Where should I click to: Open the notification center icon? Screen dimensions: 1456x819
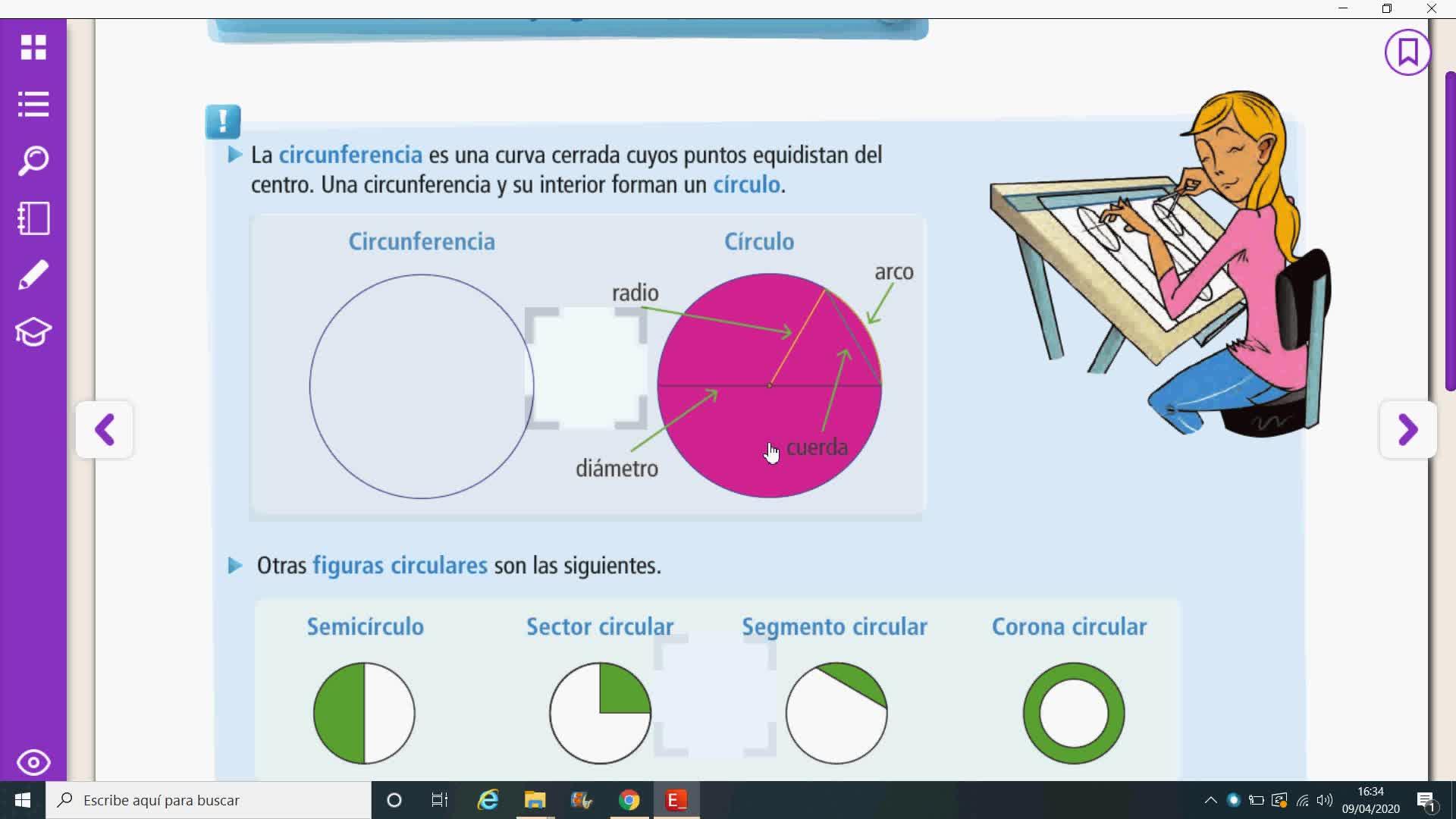pos(1425,801)
